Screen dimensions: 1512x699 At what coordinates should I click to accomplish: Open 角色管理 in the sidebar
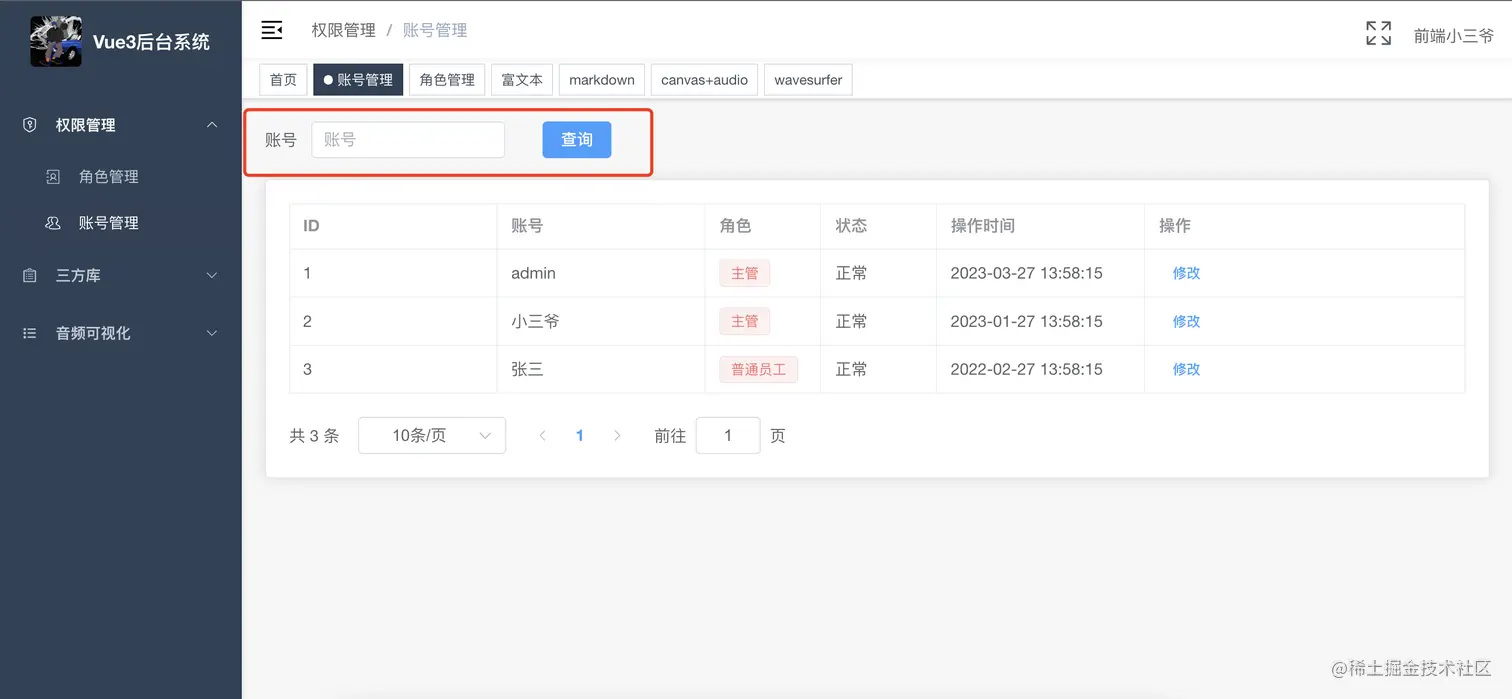(109, 177)
